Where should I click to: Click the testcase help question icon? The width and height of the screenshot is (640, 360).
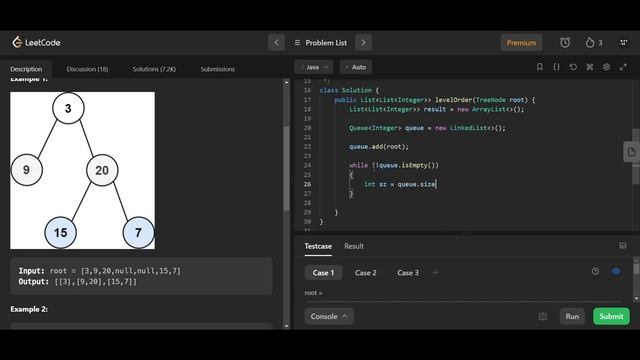click(x=595, y=271)
